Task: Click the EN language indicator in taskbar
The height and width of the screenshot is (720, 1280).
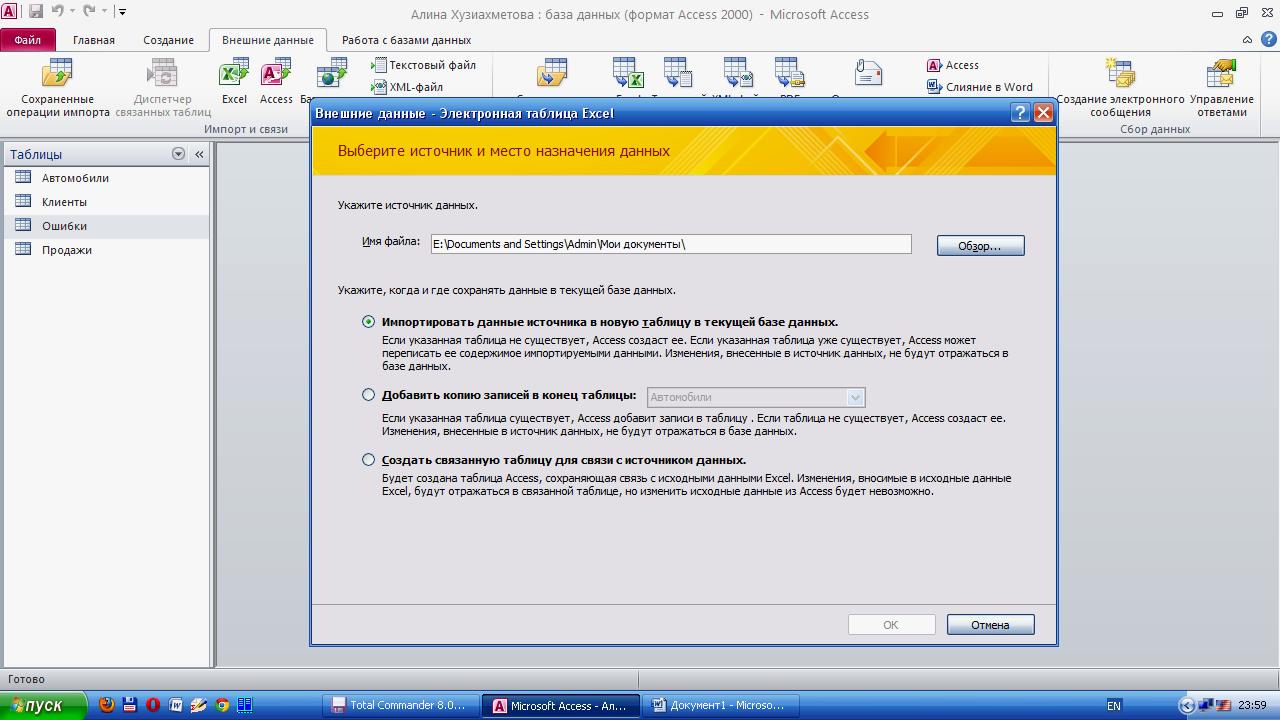Action: [1114, 706]
